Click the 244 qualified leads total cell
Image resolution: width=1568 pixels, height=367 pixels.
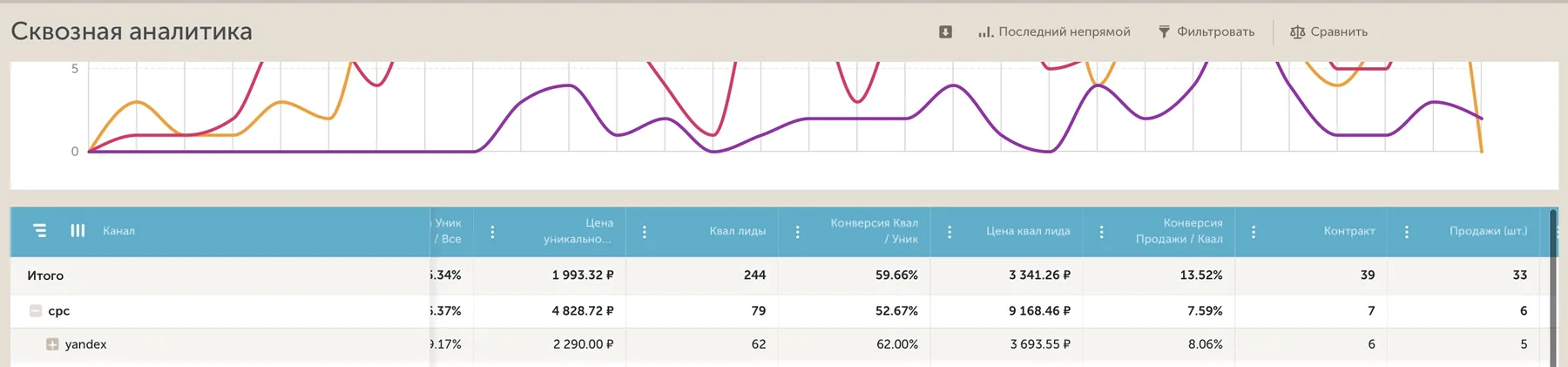point(755,275)
